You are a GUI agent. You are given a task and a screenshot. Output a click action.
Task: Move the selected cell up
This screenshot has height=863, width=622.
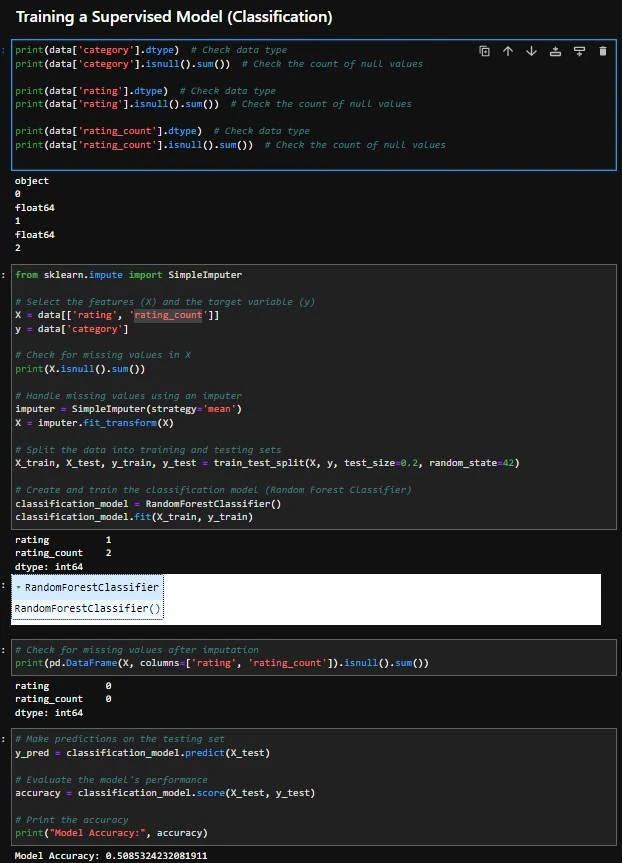[x=508, y=51]
